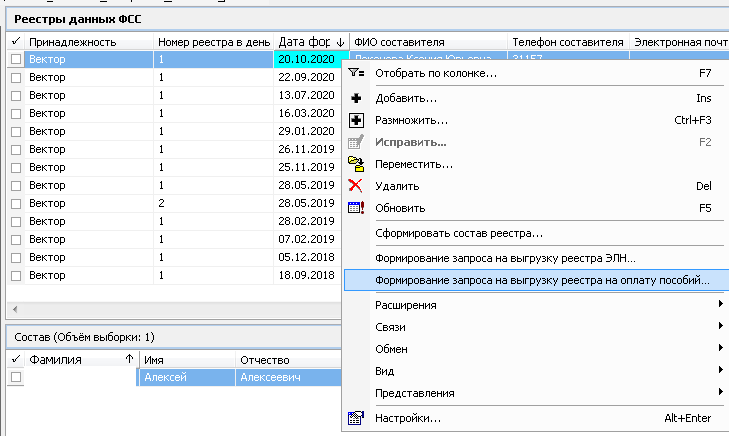Click the Размножить duplicate icon

(x=356, y=120)
